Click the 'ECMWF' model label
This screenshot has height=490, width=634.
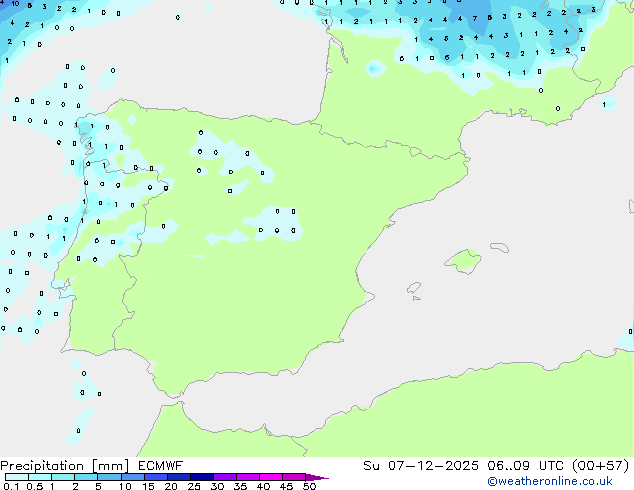tap(160, 466)
